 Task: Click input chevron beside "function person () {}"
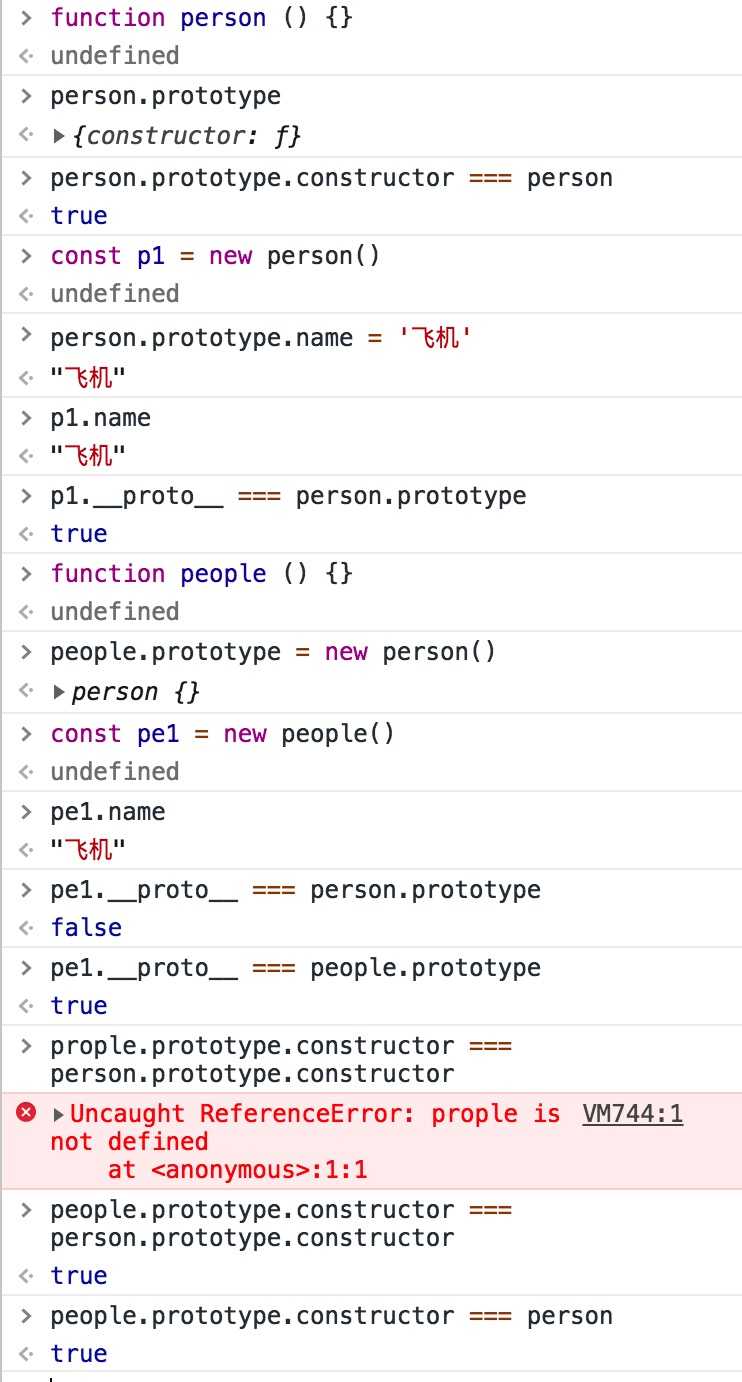click(28, 17)
